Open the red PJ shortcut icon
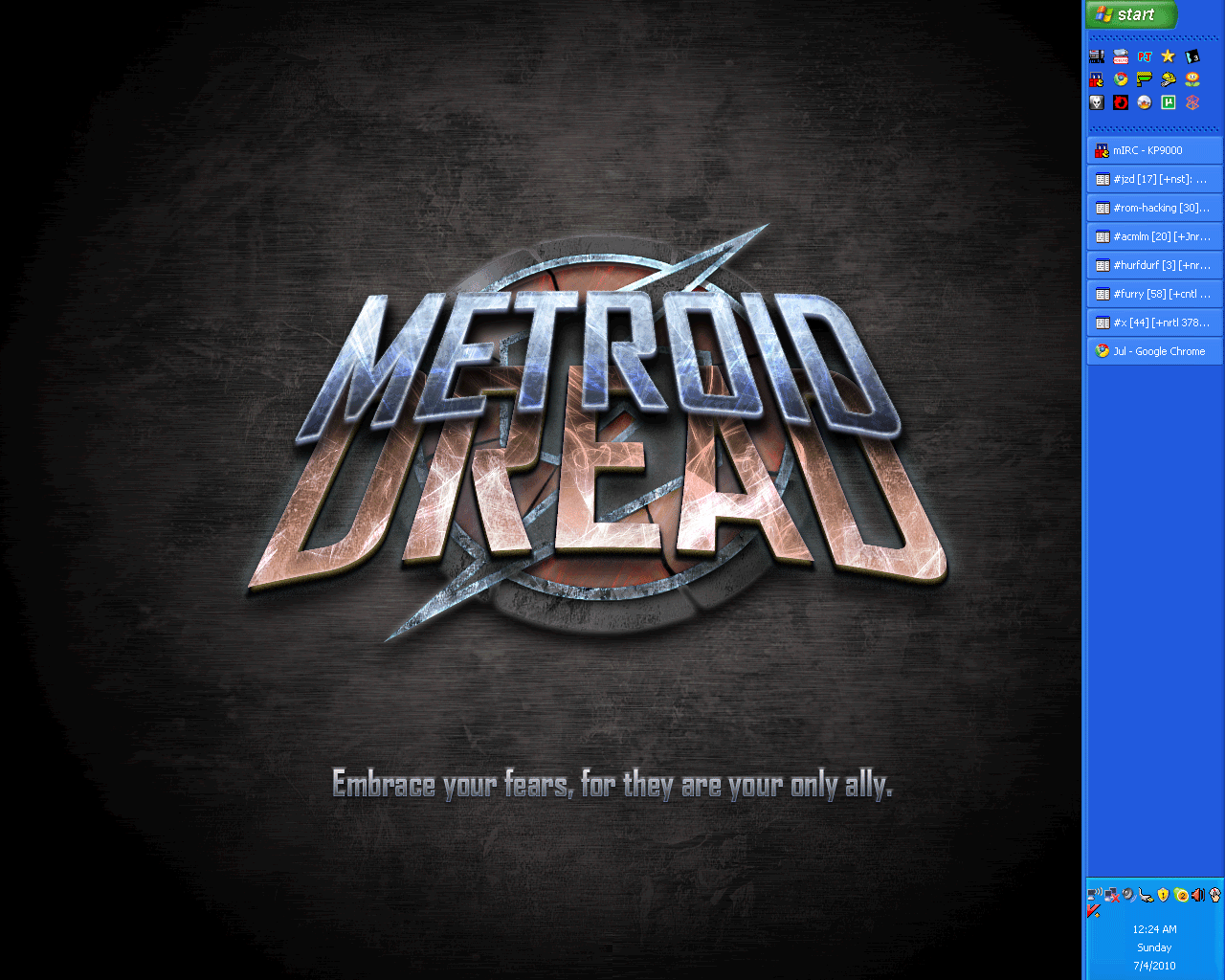The height and width of the screenshot is (980, 1225). (x=1145, y=56)
